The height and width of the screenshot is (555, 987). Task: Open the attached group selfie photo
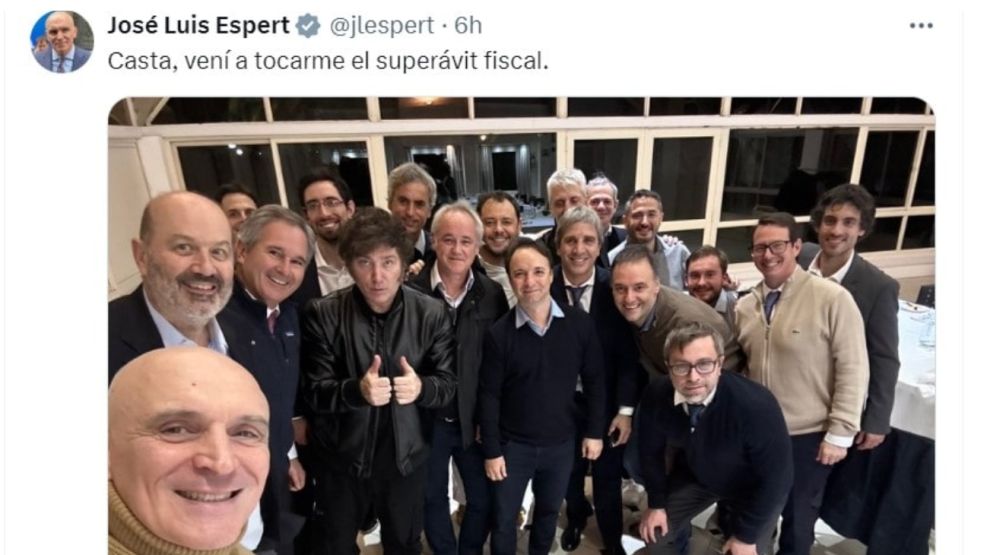tap(521, 325)
